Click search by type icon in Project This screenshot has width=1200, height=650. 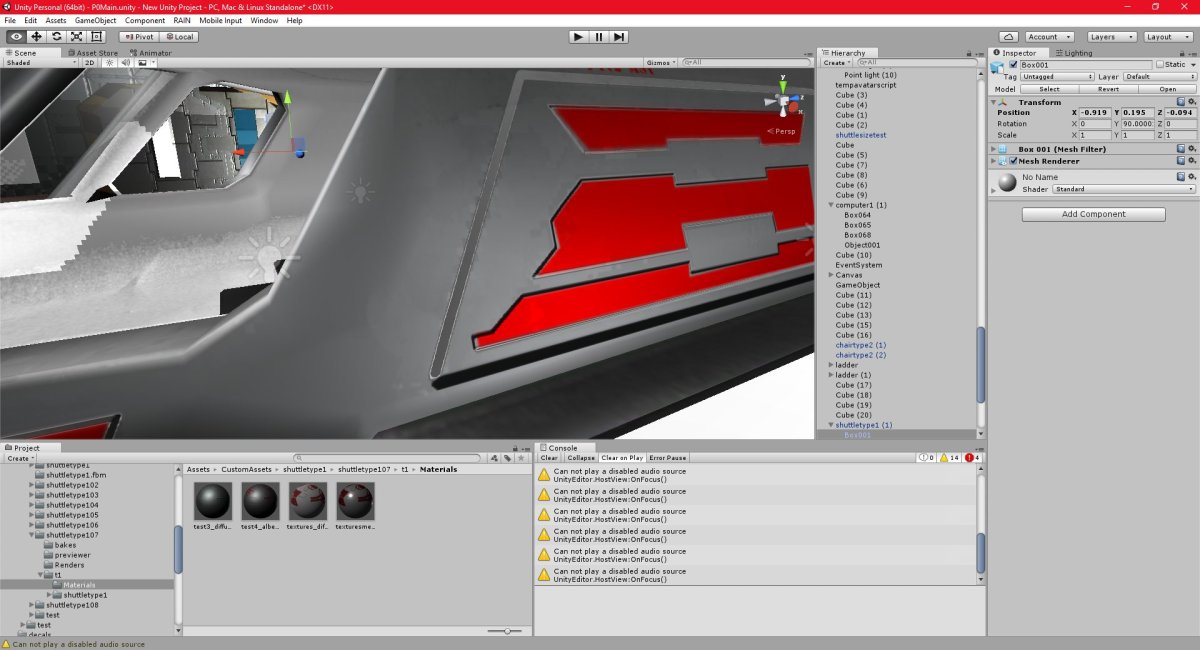tap(493, 458)
